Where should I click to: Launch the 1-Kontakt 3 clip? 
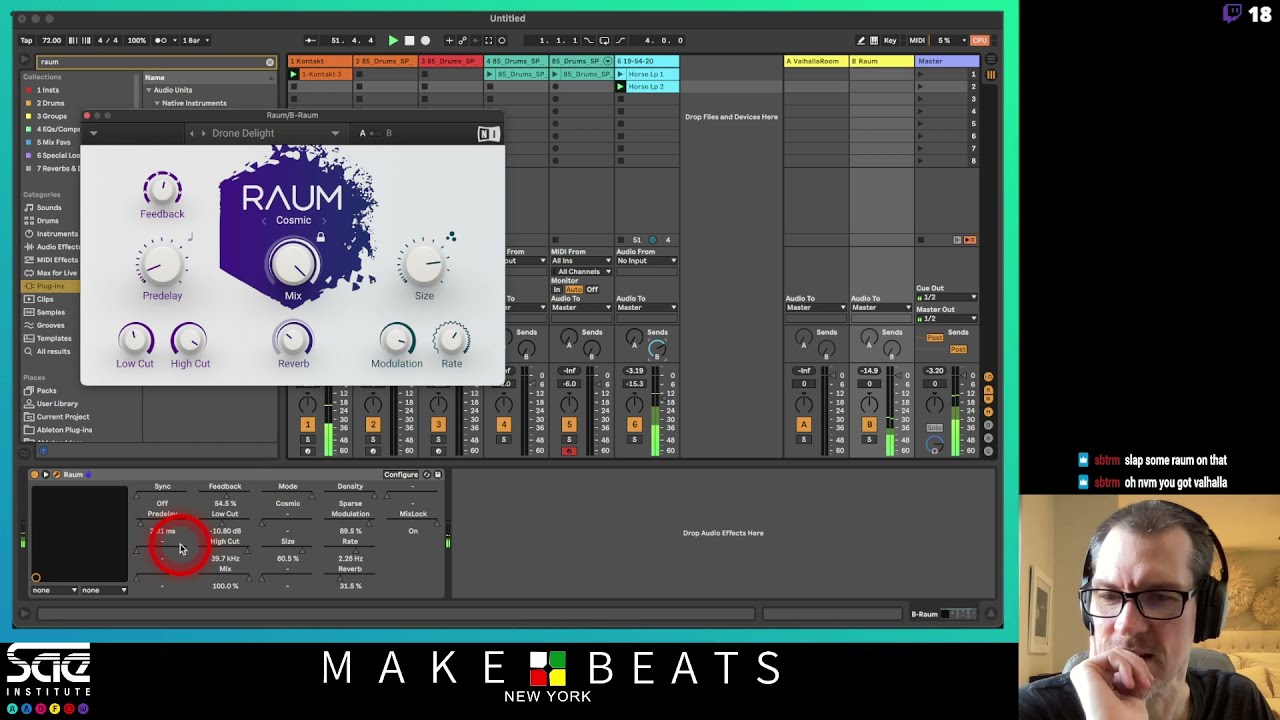(293, 74)
